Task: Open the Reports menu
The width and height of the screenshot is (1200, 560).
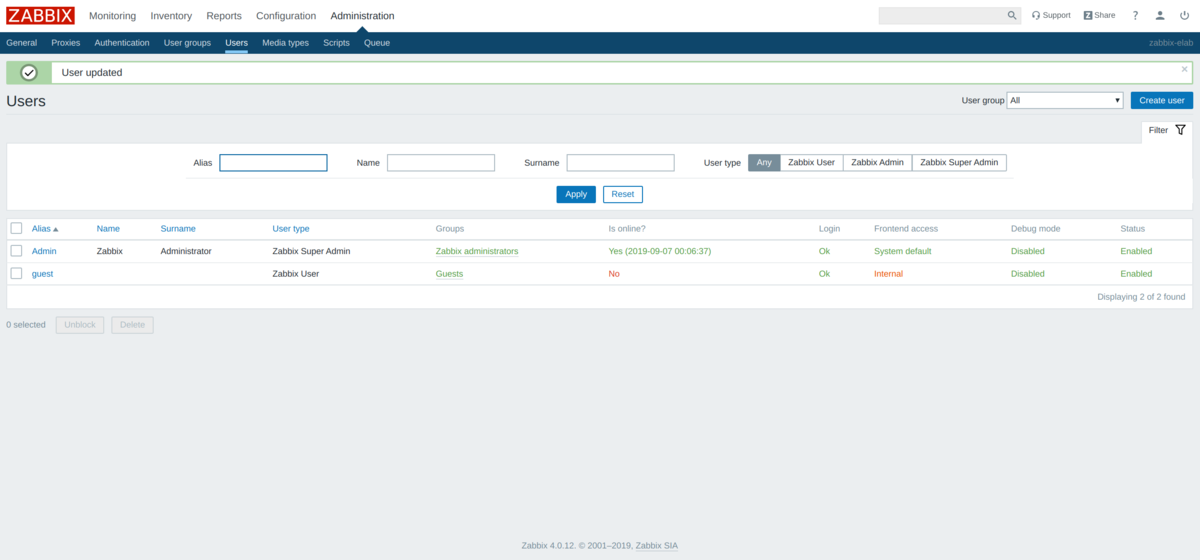Action: click(x=224, y=16)
